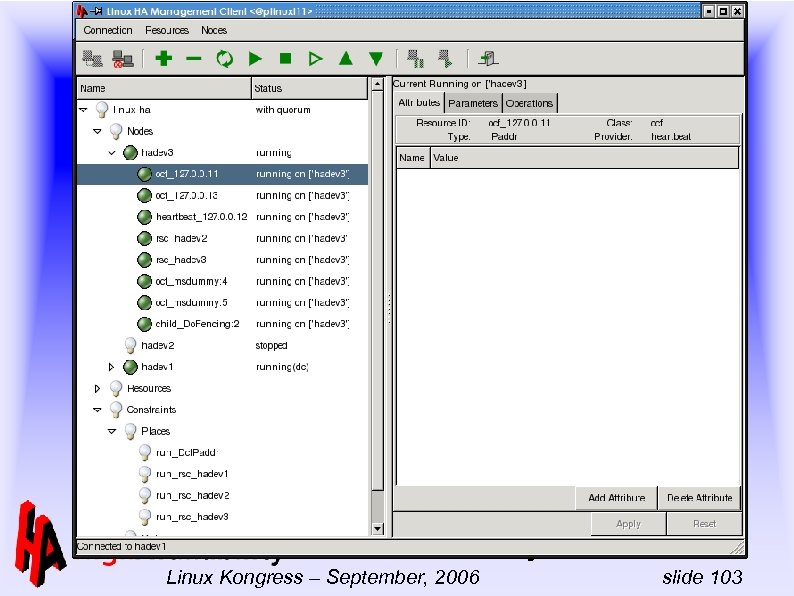Click the Add Attribute button

(616, 498)
